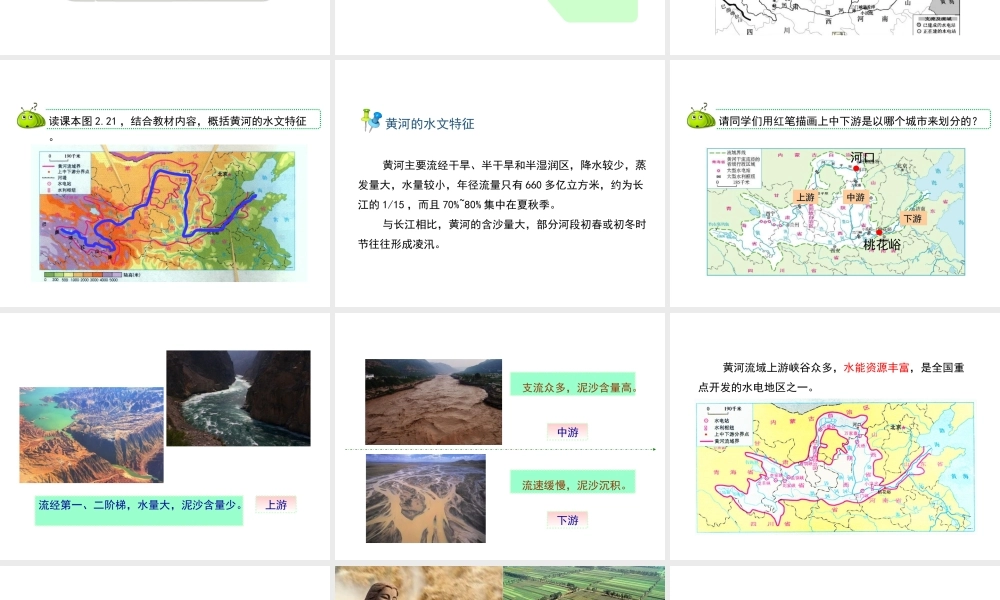Select the braided river delta photo
The width and height of the screenshot is (1000, 600).
pos(426,499)
